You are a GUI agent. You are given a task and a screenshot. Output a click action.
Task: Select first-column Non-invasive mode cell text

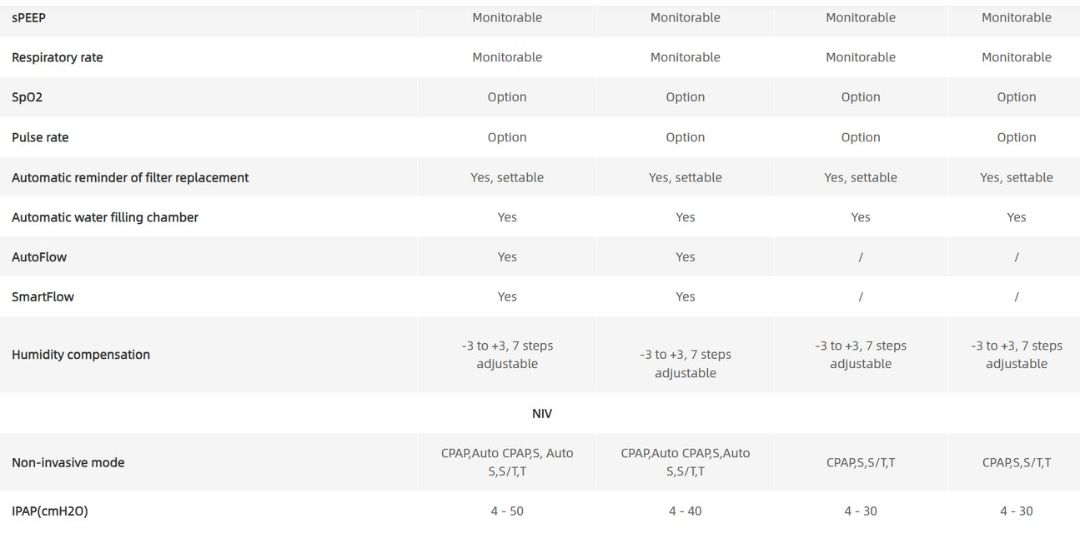pos(507,462)
